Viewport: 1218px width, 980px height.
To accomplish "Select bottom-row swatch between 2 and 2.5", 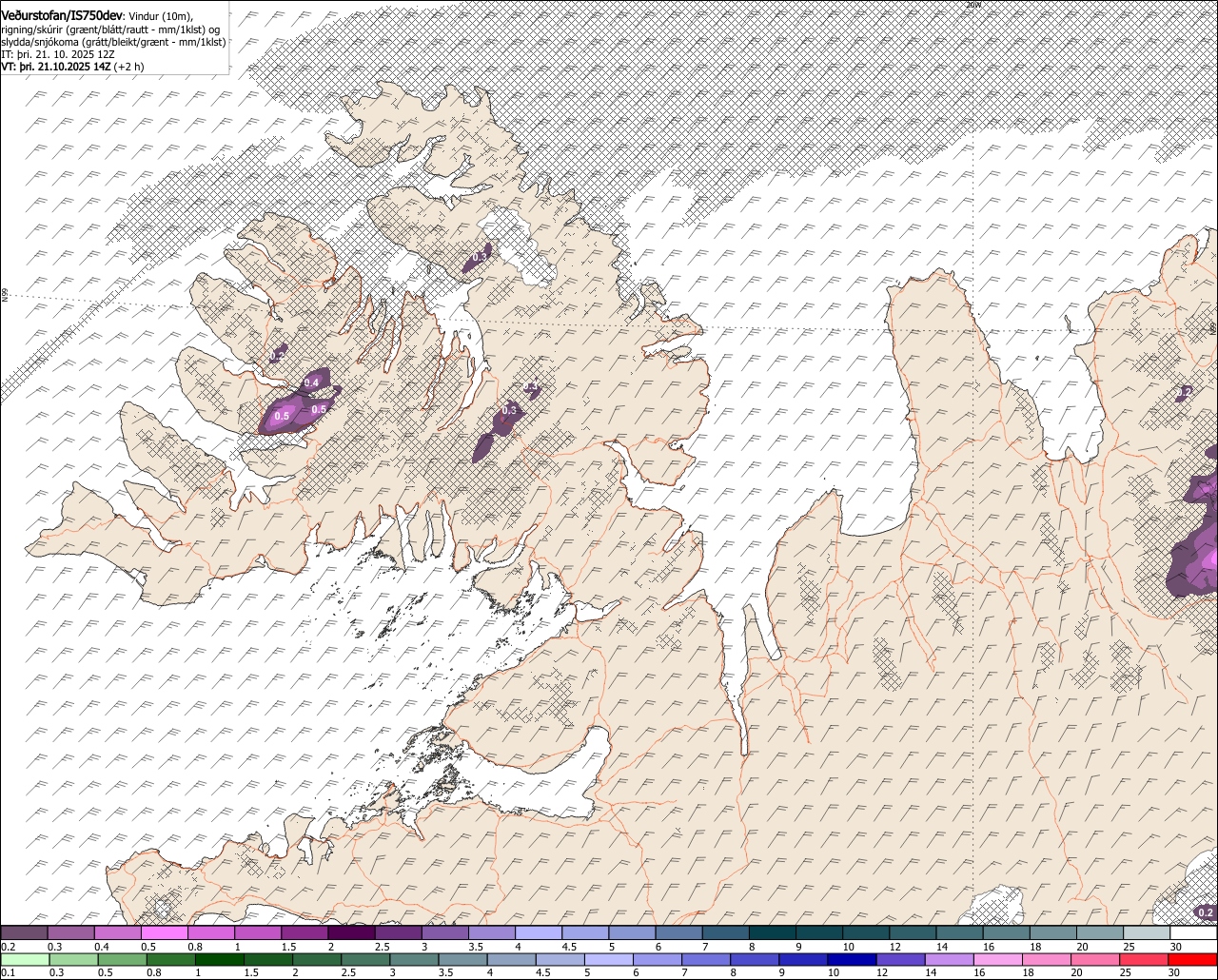I will tap(318, 959).
